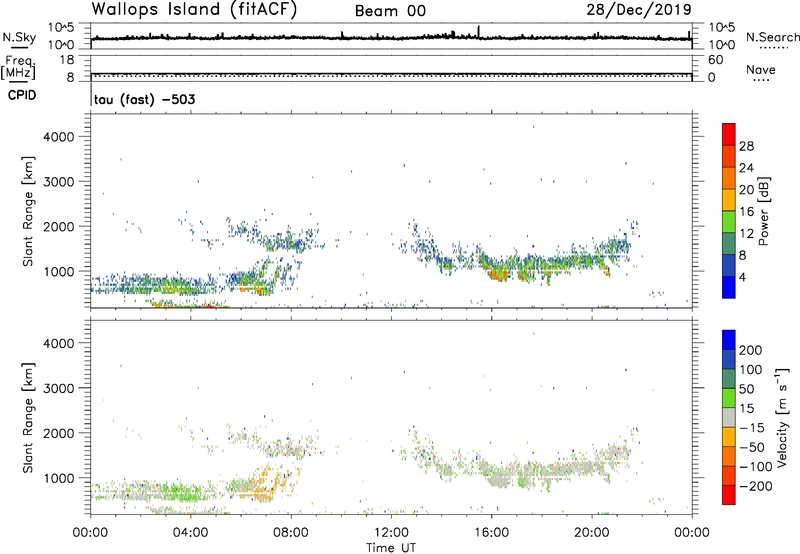Viewport: 800px width, 554px height.
Task: Click the Slant Range label of power panel
Action: point(28,211)
